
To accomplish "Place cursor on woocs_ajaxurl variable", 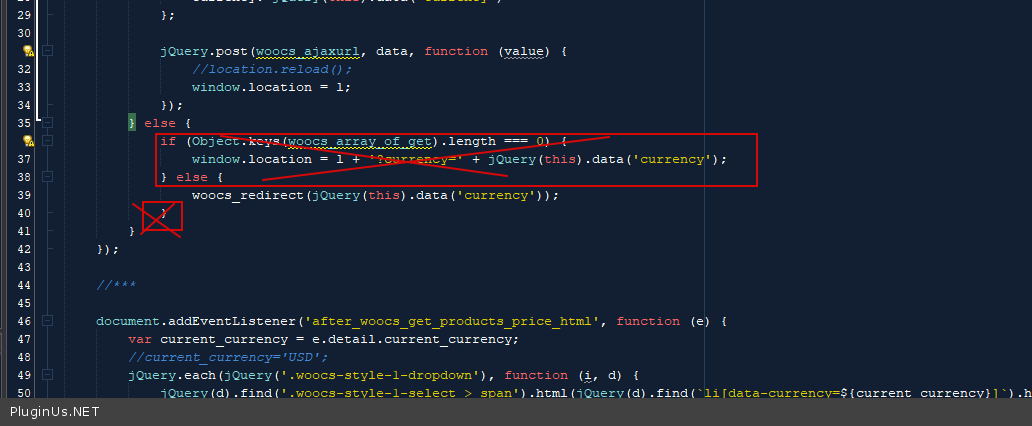I will click(x=308, y=51).
